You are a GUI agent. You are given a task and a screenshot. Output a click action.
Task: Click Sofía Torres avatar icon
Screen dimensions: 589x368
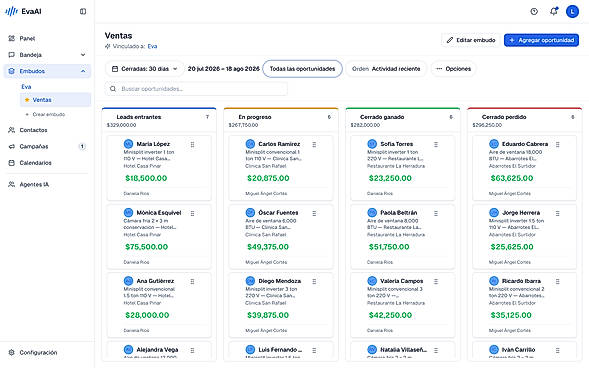click(x=372, y=144)
